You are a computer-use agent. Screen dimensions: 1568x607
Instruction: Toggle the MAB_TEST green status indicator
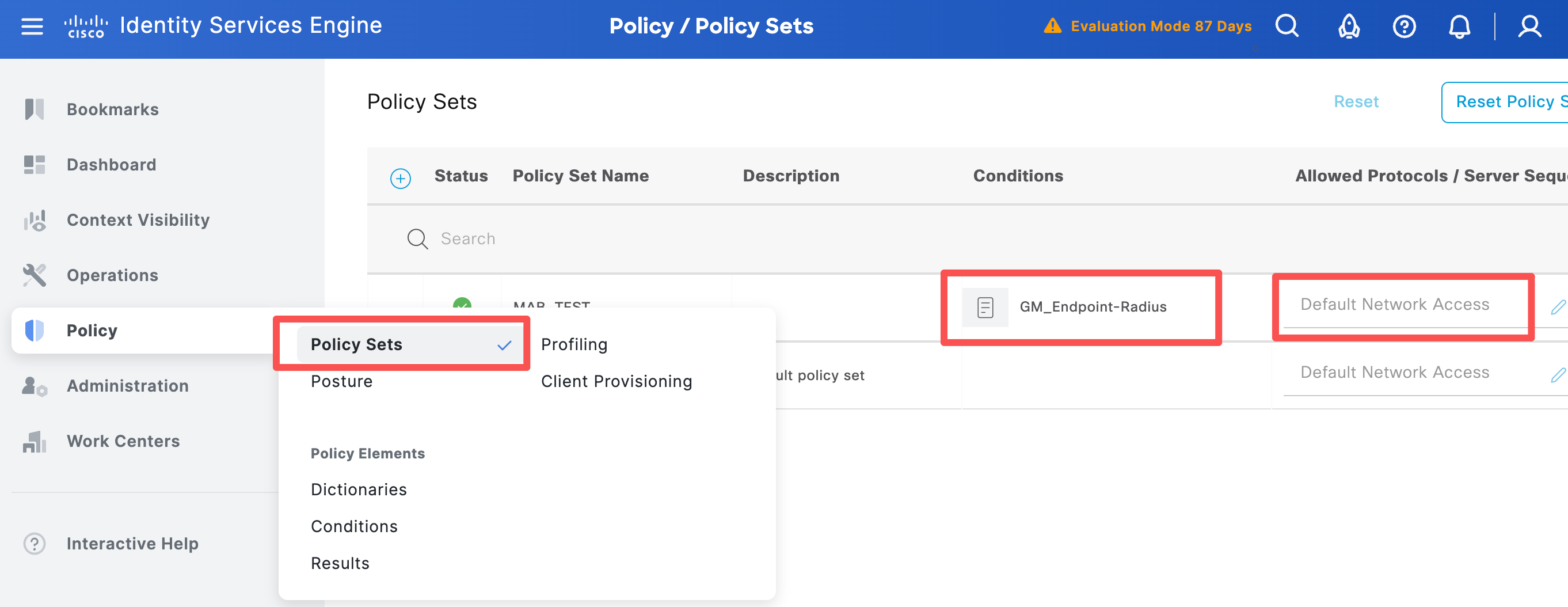(x=462, y=302)
